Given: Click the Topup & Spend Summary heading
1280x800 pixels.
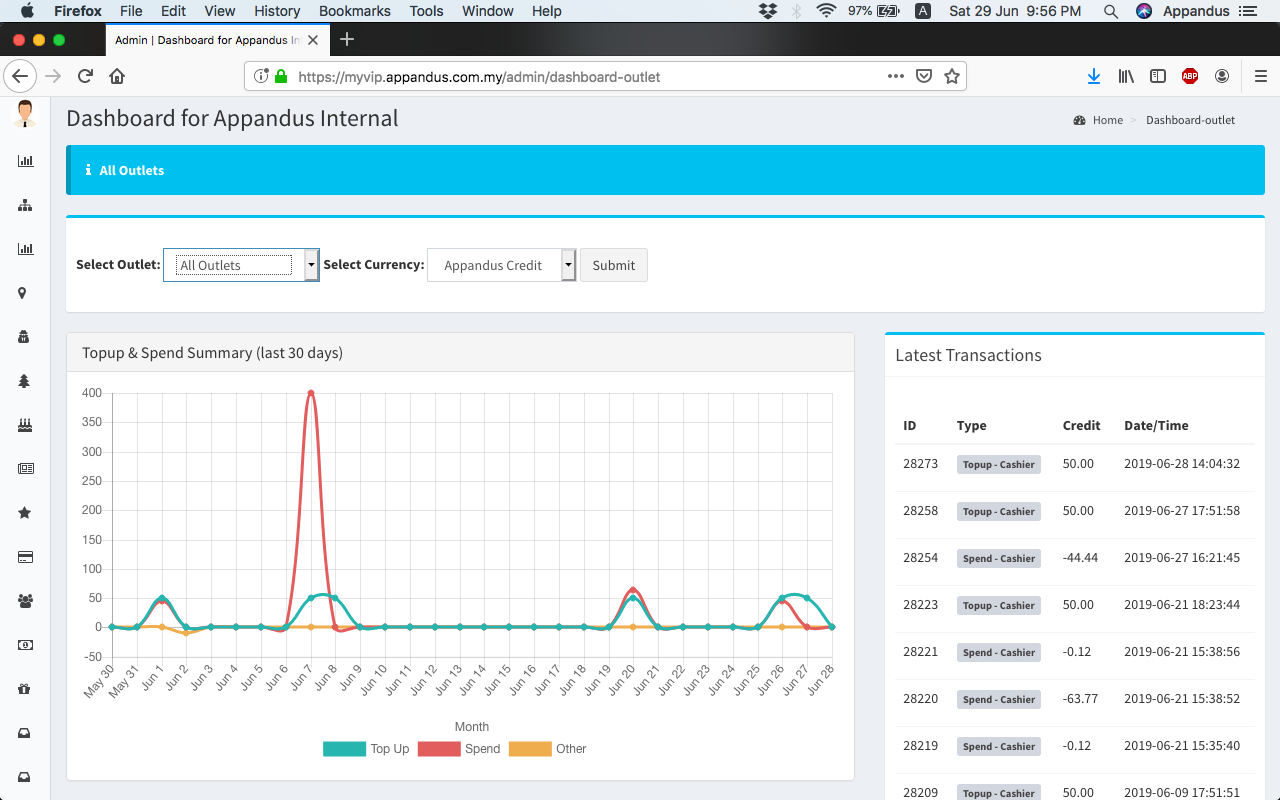Looking at the screenshot, I should pyautogui.click(x=212, y=353).
